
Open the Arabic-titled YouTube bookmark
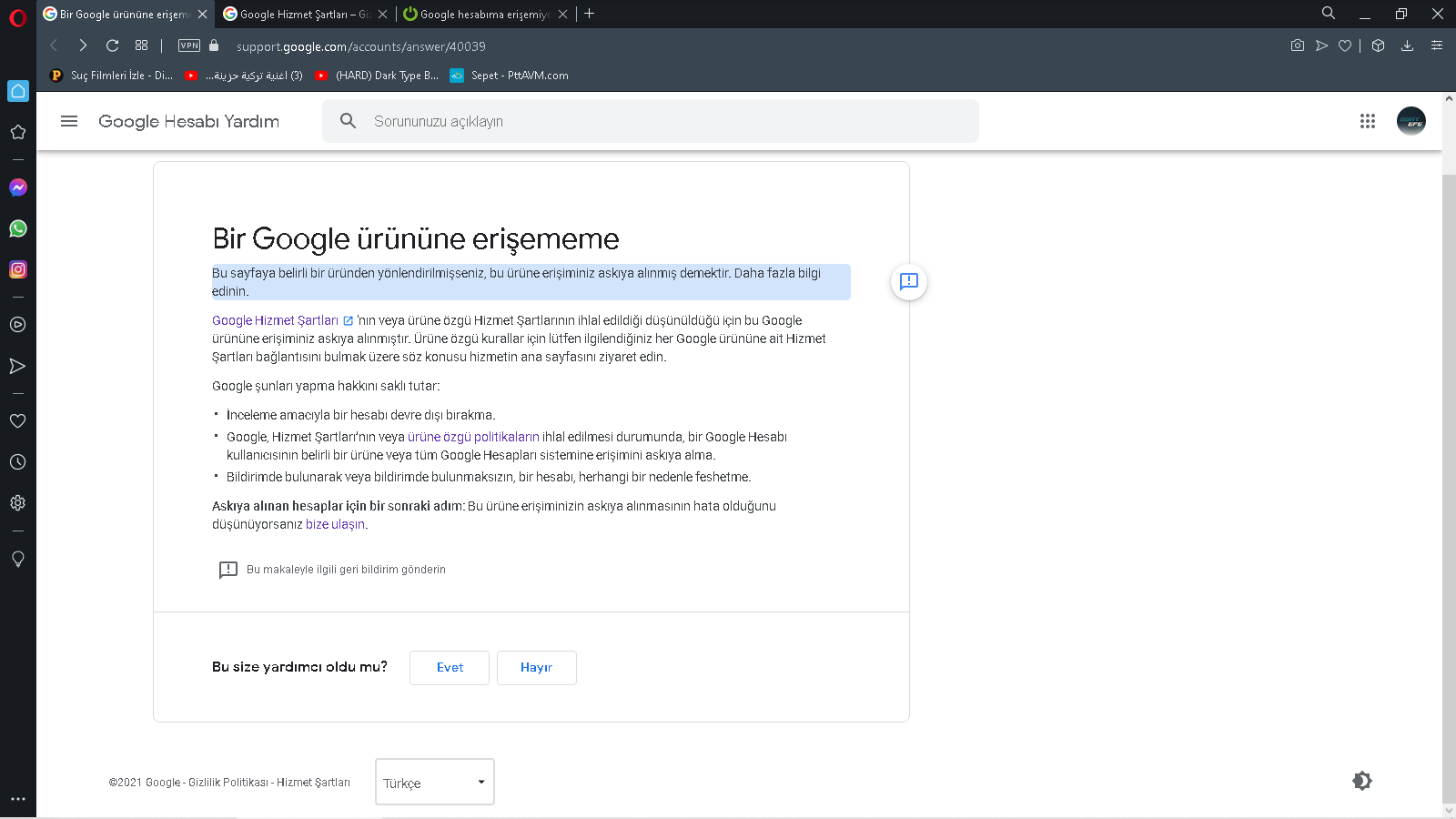(x=245, y=76)
